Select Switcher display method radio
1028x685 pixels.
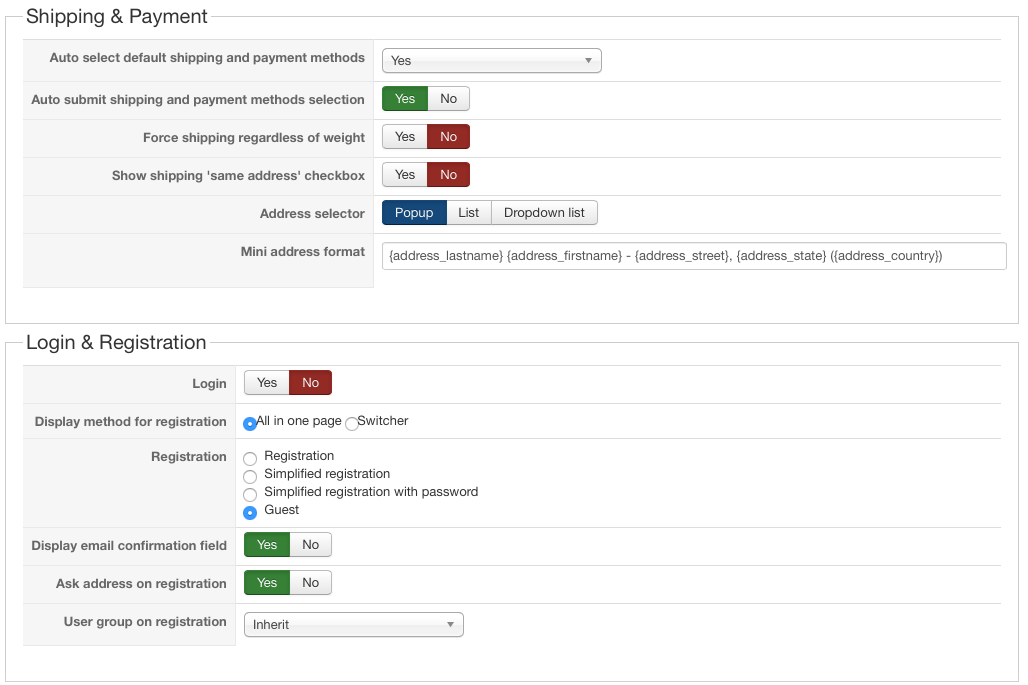pos(352,423)
